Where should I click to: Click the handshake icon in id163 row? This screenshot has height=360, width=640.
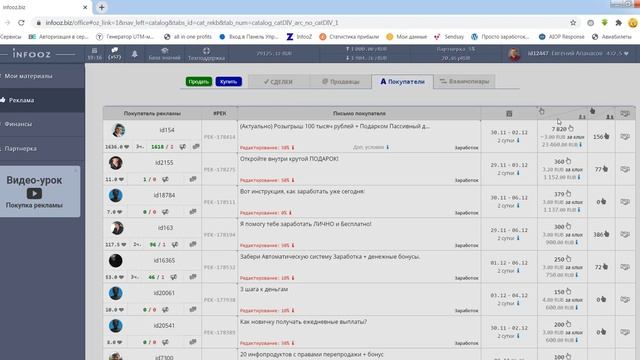click(x=625, y=234)
